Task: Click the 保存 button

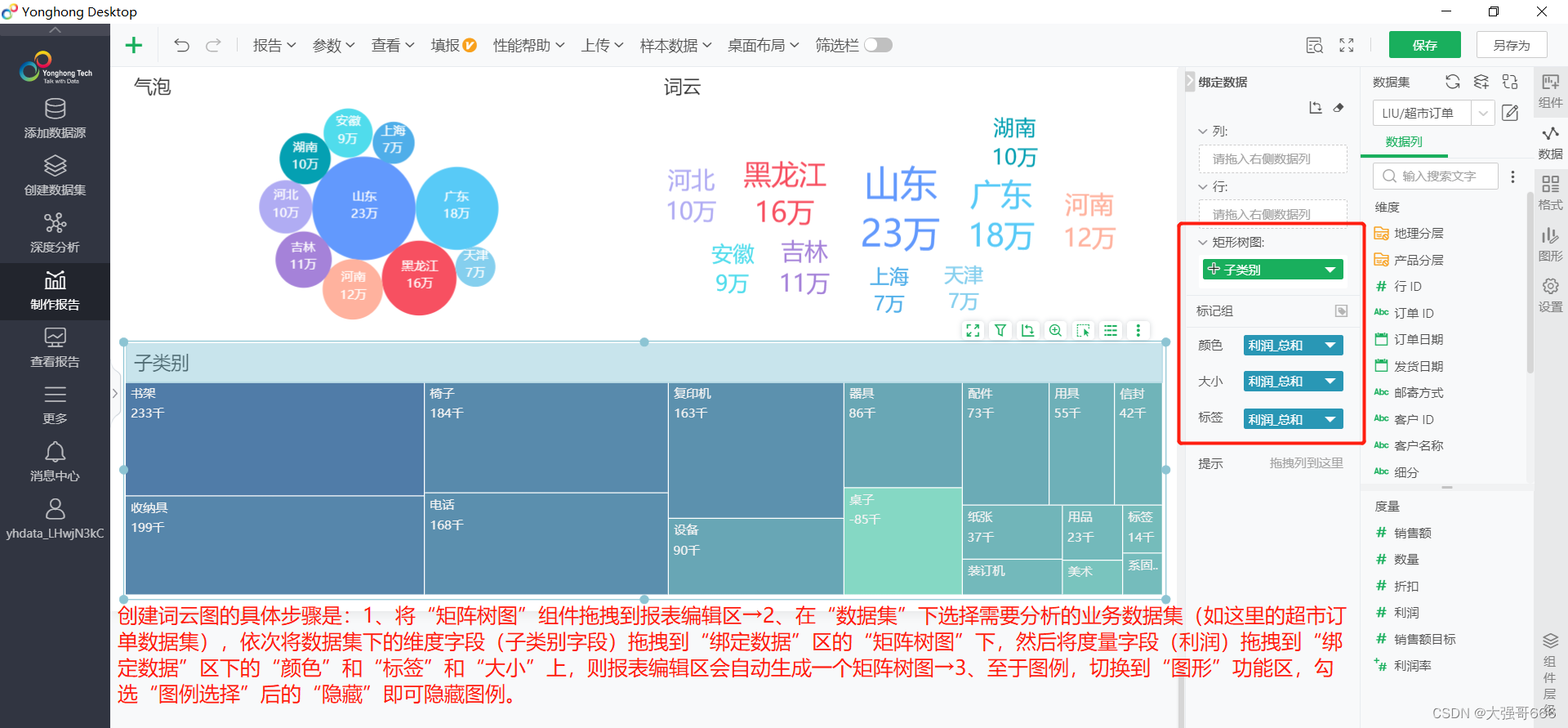Action: [x=1425, y=45]
